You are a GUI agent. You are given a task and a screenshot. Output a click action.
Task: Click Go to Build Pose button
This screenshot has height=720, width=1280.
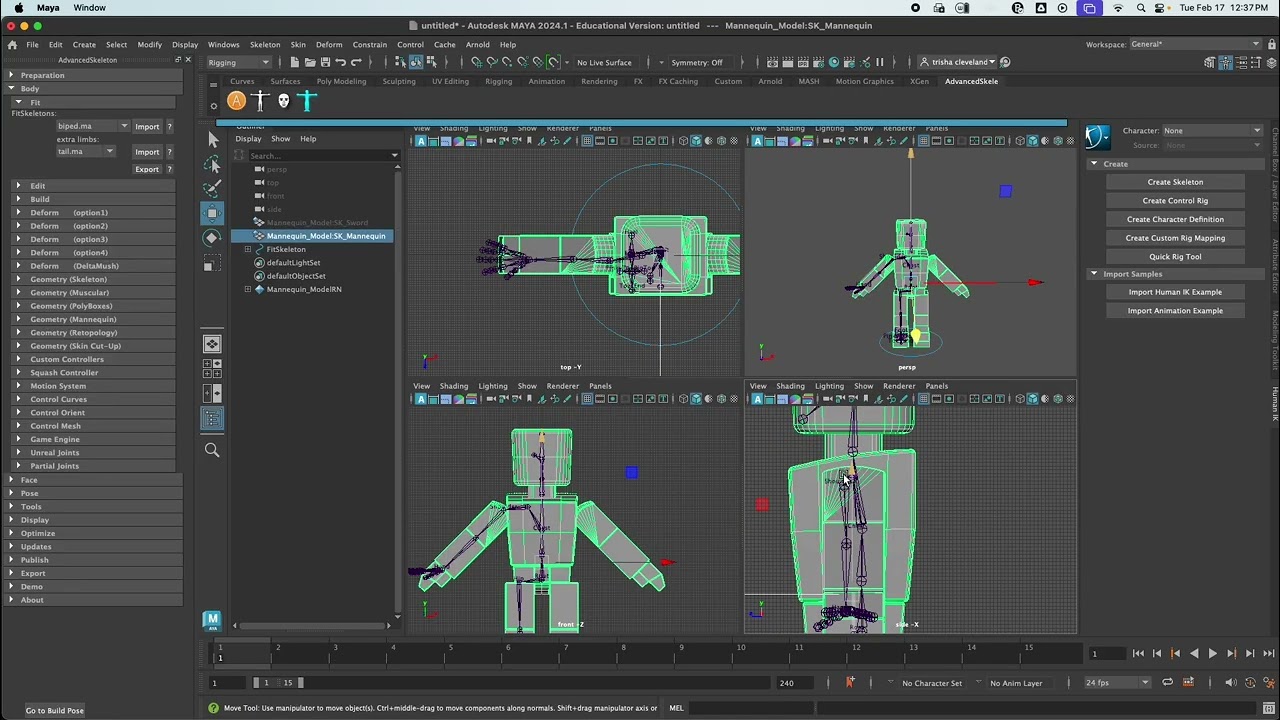pos(55,710)
